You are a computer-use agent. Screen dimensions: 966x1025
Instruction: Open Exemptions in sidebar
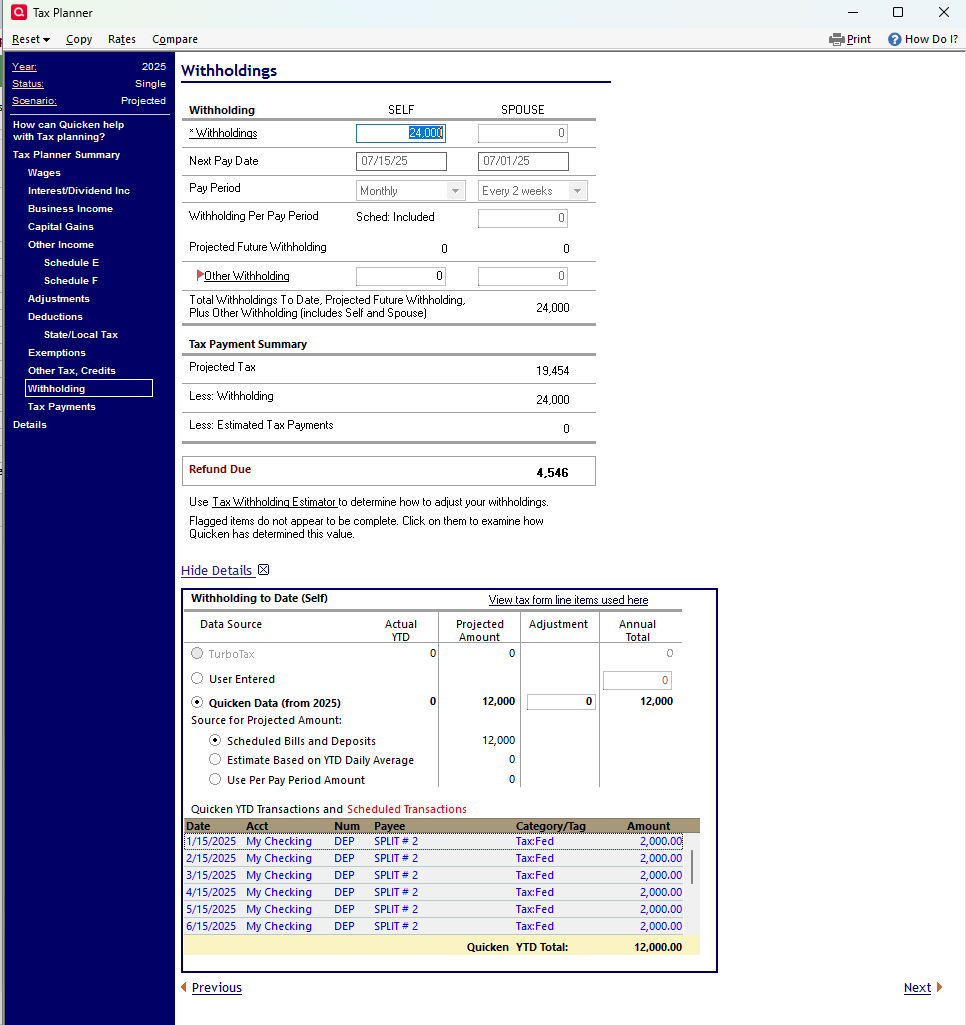[56, 352]
